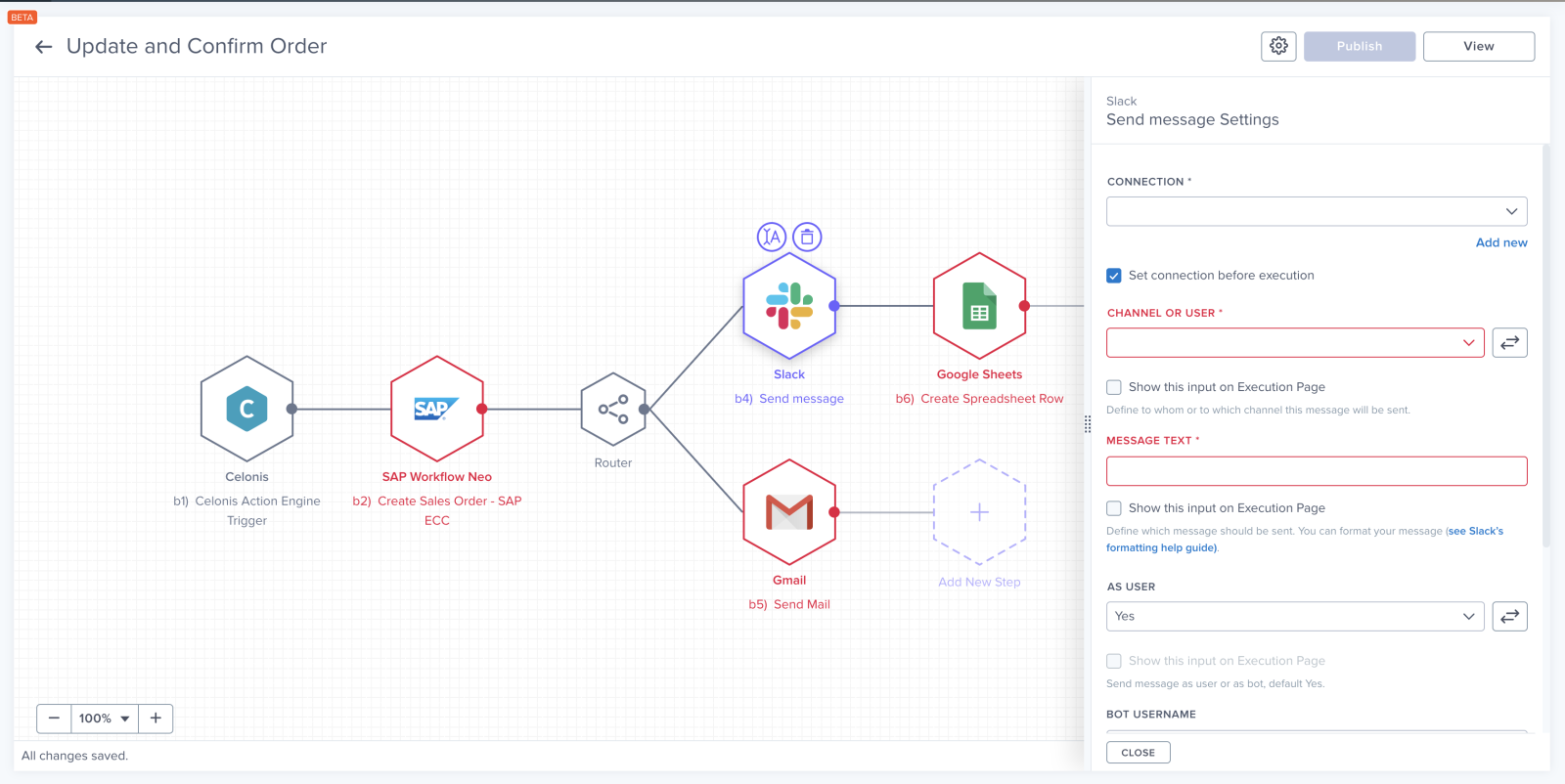The height and width of the screenshot is (784, 1565).
Task: Select the Google Sheets module
Action: (979, 306)
